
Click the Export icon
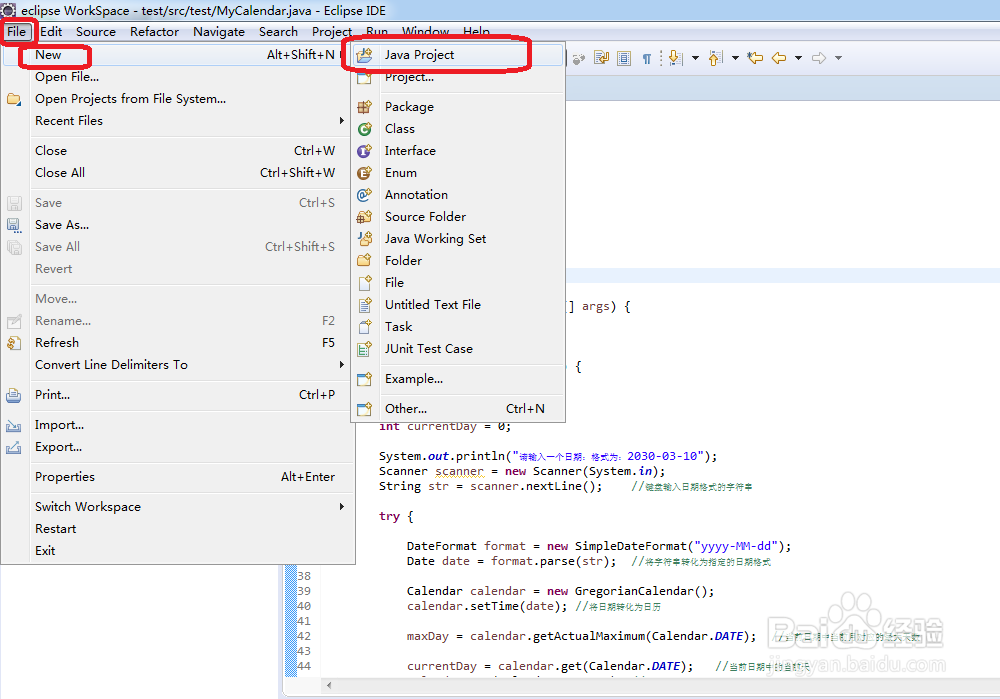click(13, 448)
